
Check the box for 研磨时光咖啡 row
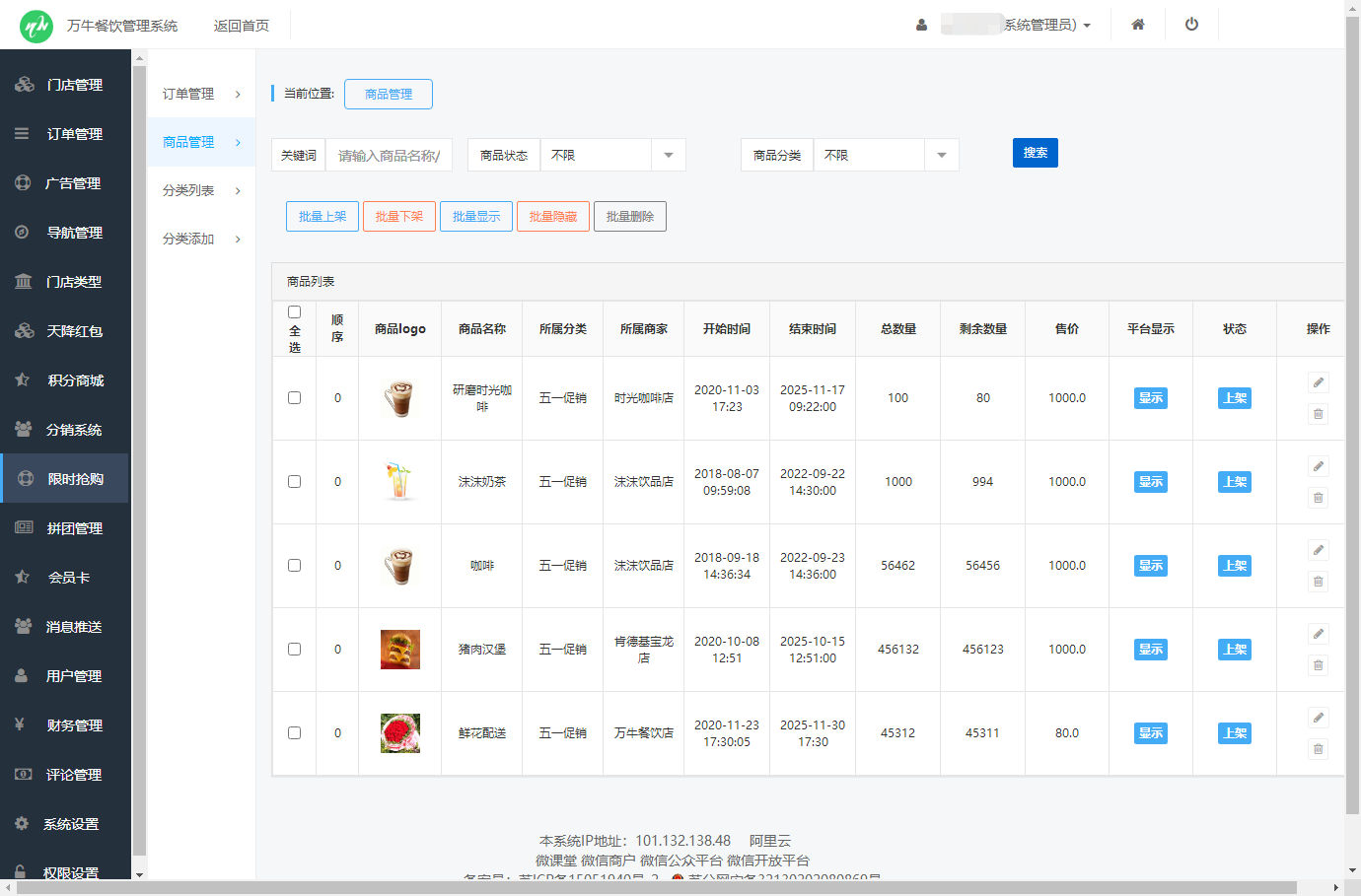tap(294, 398)
